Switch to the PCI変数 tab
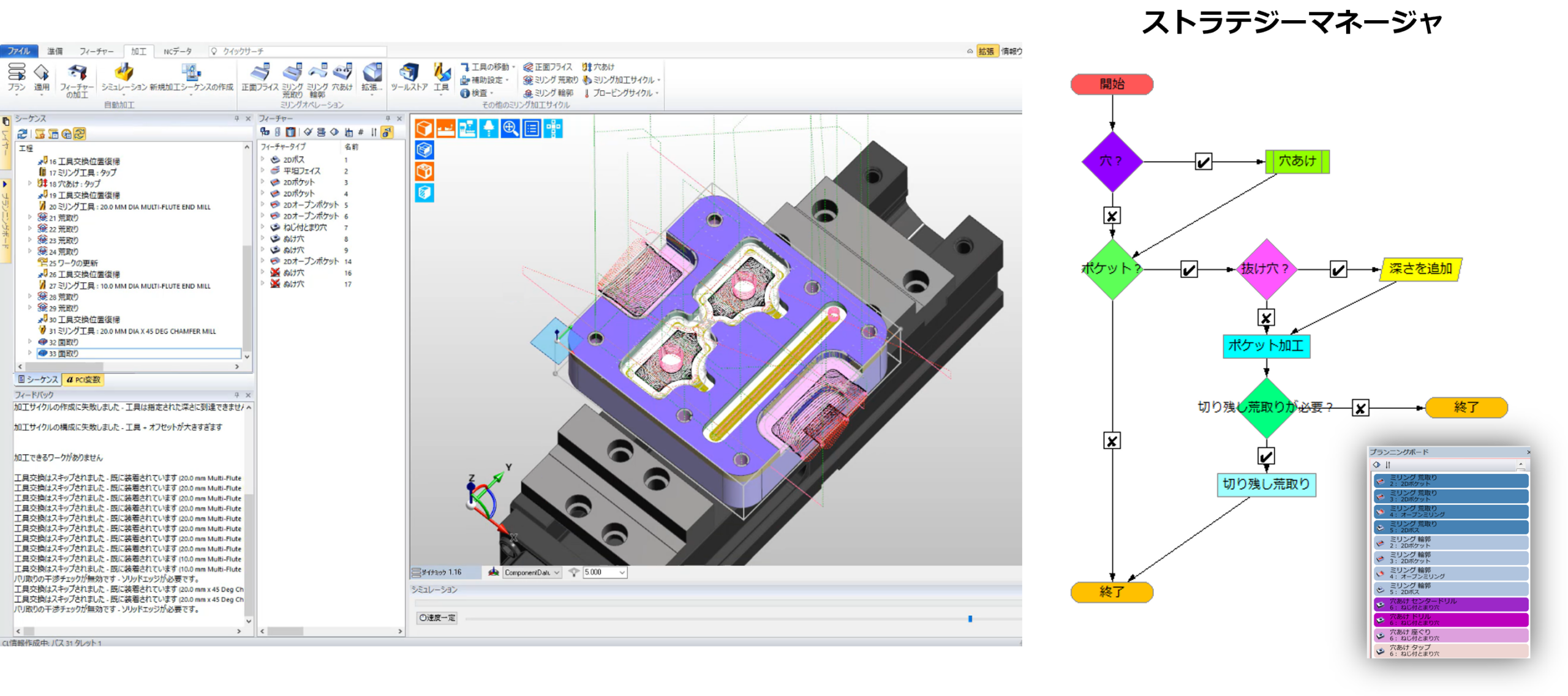 [83, 380]
